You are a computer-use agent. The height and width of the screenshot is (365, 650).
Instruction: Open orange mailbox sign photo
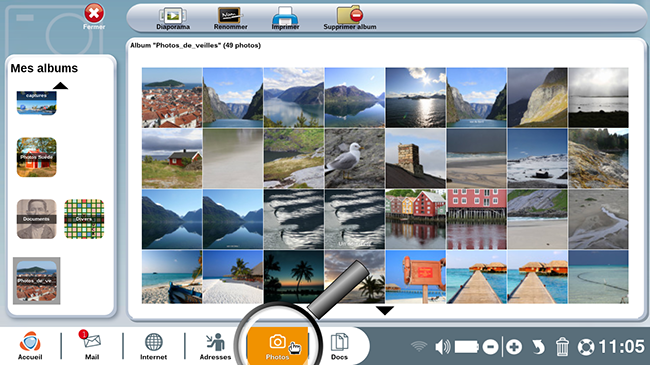coord(415,277)
